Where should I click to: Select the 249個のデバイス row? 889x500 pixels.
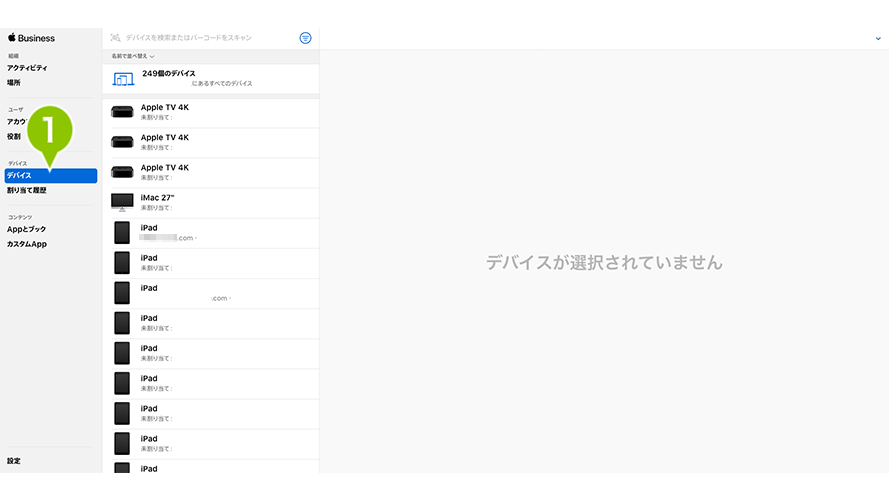(211, 79)
